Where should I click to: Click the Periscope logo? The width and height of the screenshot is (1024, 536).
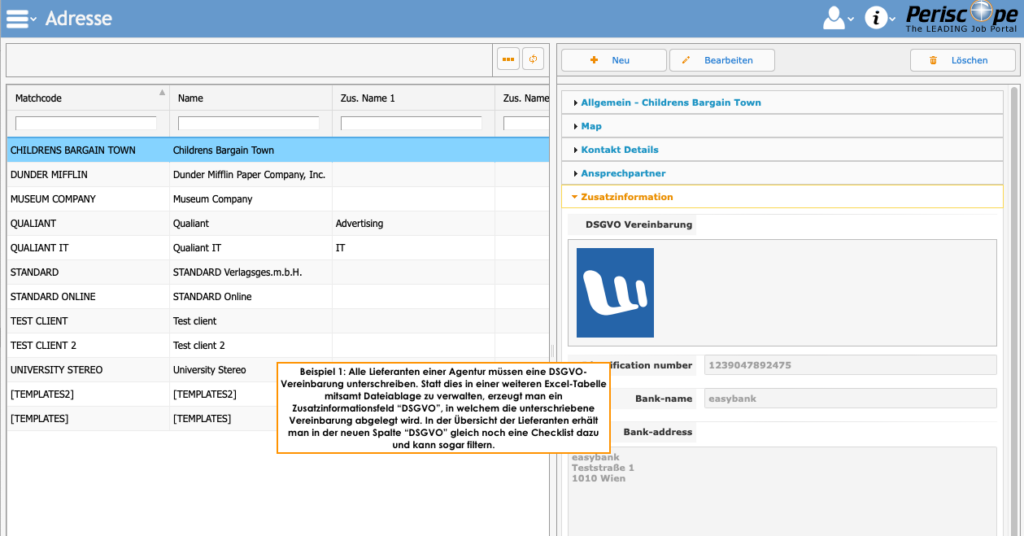point(961,18)
